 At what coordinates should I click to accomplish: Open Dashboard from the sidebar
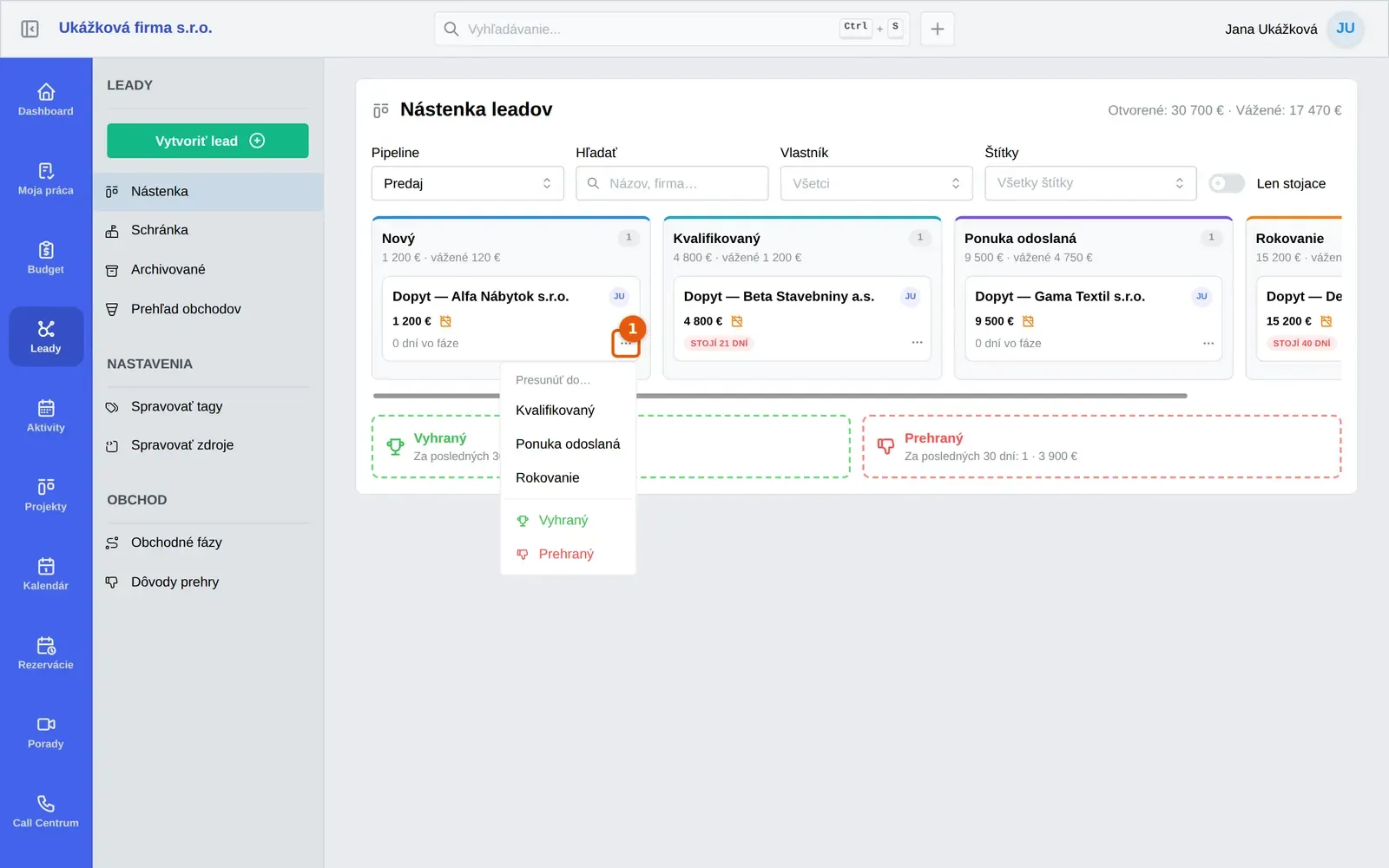click(46, 100)
